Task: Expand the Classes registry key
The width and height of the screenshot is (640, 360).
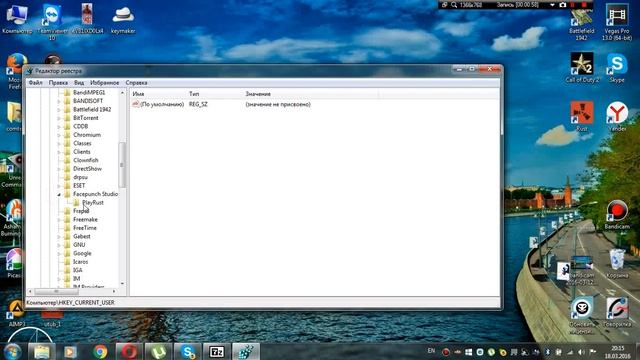Action: point(59,143)
